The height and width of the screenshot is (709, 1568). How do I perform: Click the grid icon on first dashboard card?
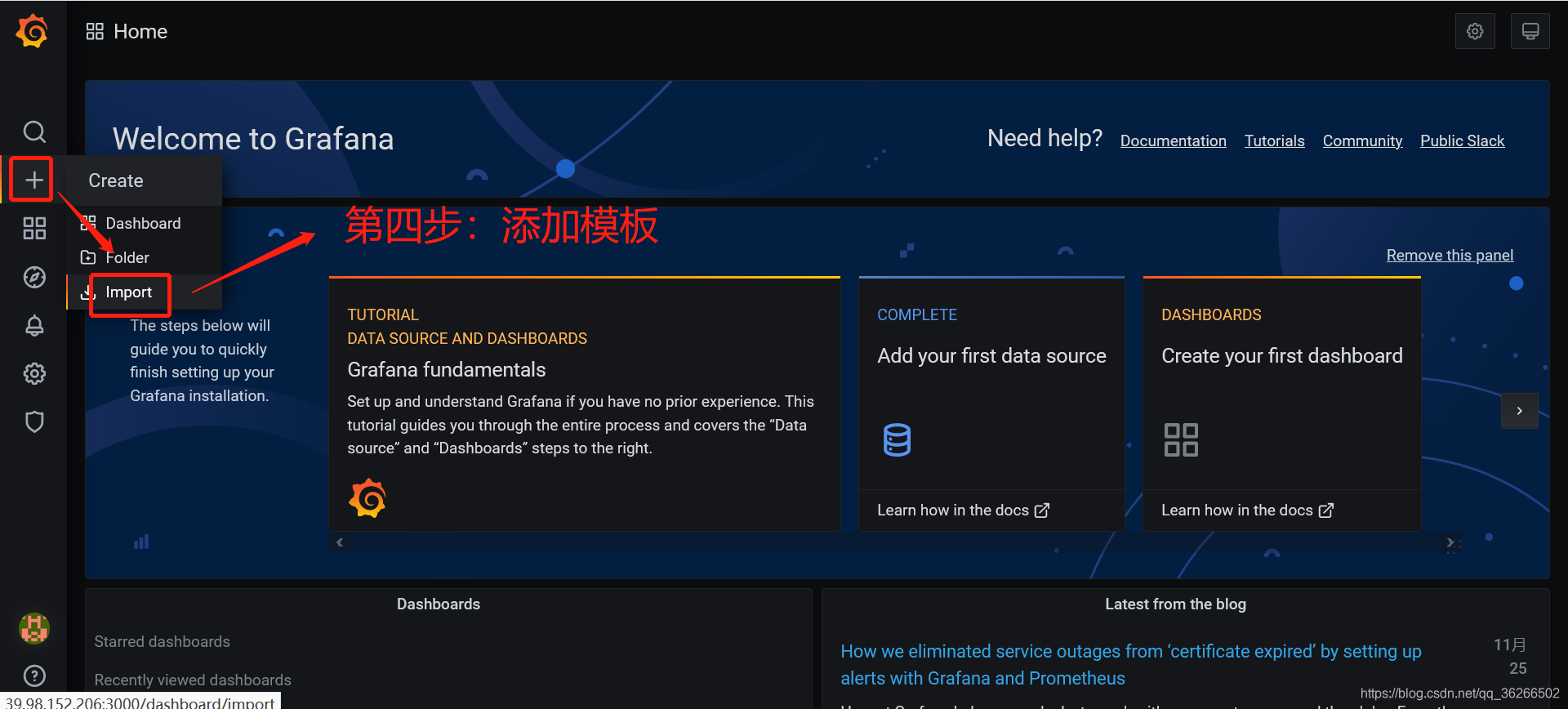pyautogui.click(x=1181, y=439)
